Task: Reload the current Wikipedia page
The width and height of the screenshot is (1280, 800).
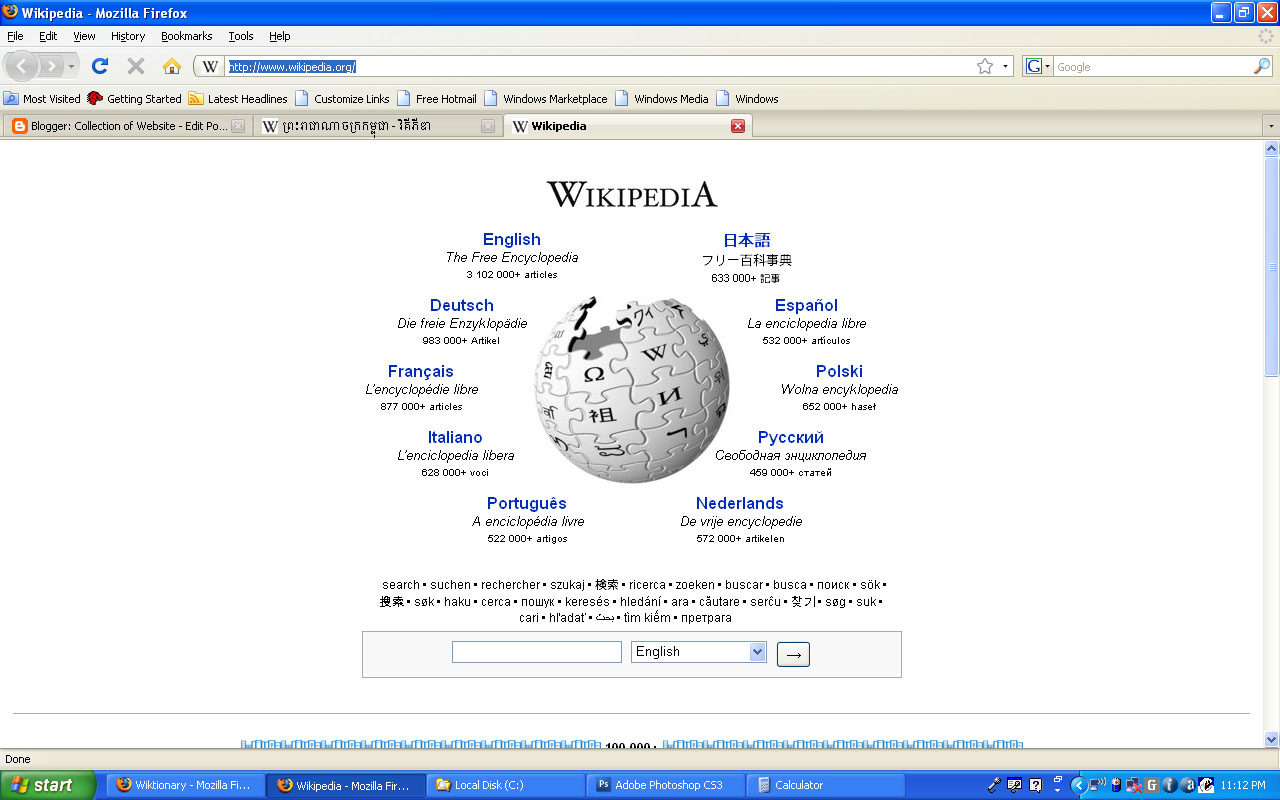Action: click(x=99, y=66)
